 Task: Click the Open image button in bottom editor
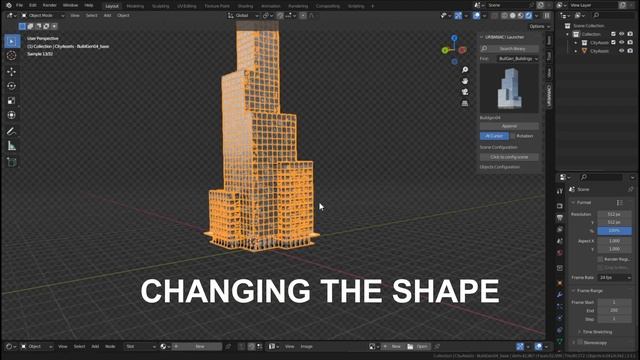[x=418, y=347]
